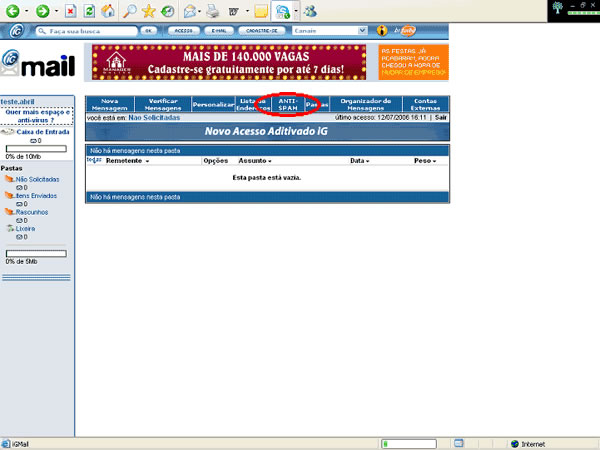Click the Print icon in toolbar

pyautogui.click(x=213, y=11)
